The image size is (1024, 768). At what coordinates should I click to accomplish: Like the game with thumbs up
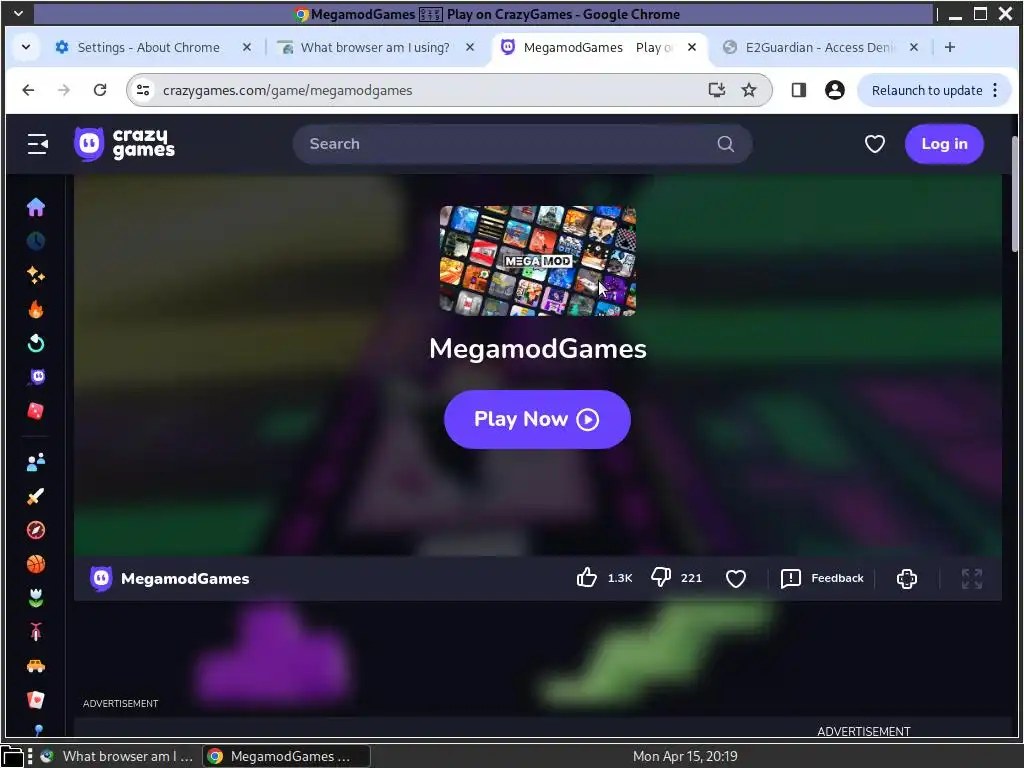pos(586,578)
